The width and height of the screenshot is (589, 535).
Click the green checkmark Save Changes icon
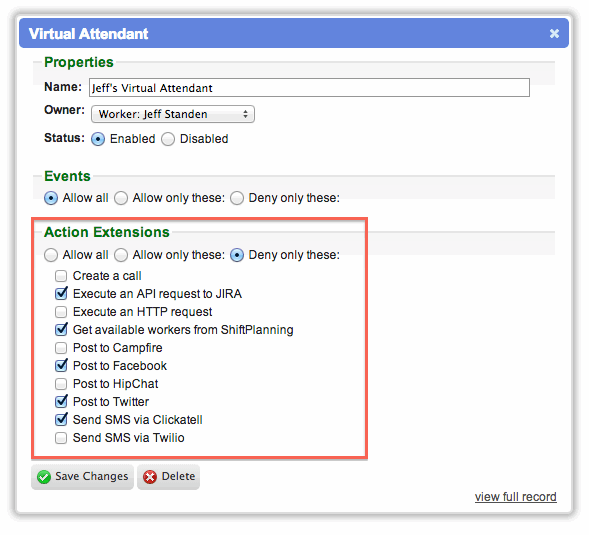(x=44, y=477)
